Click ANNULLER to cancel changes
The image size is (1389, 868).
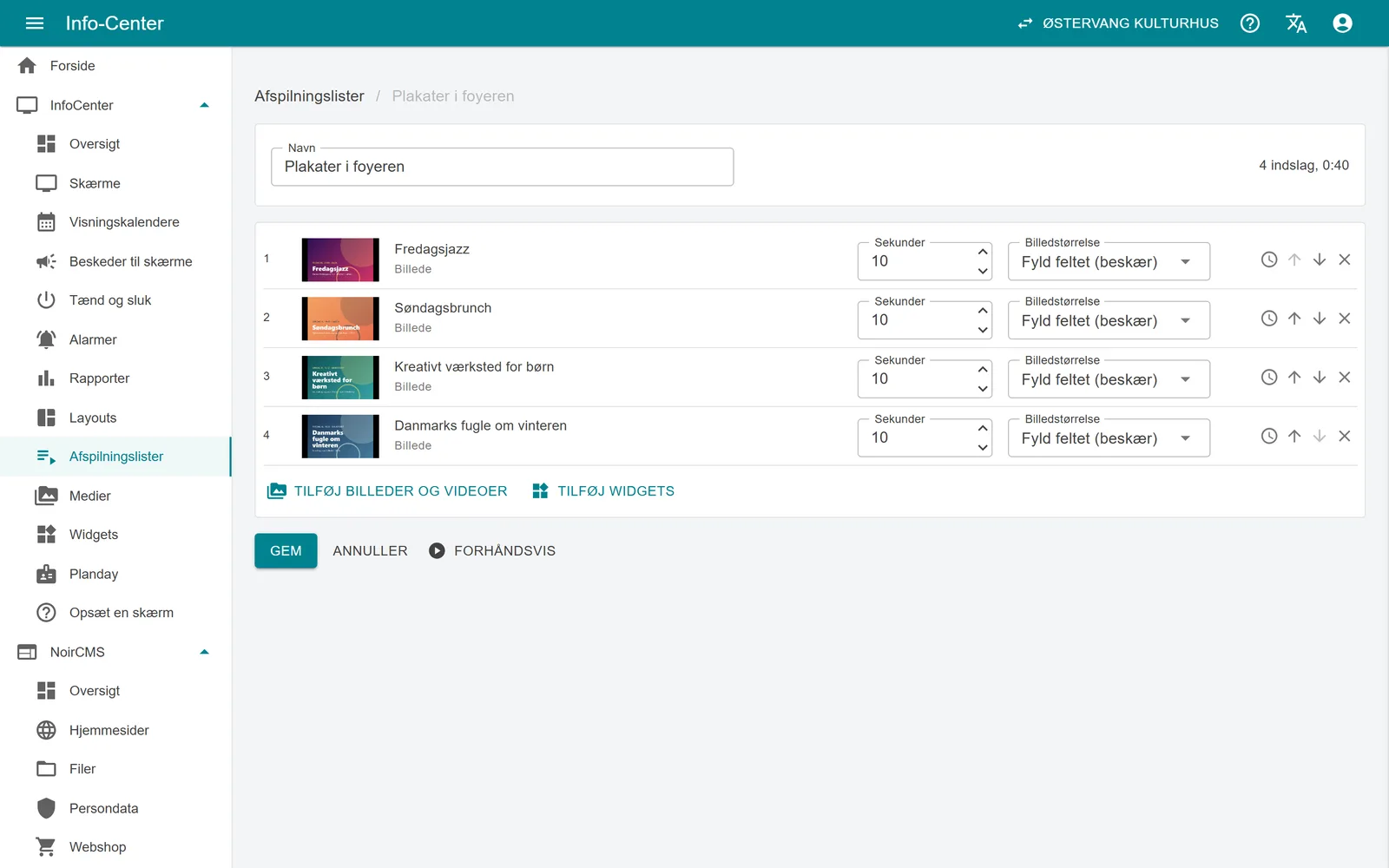click(x=370, y=551)
